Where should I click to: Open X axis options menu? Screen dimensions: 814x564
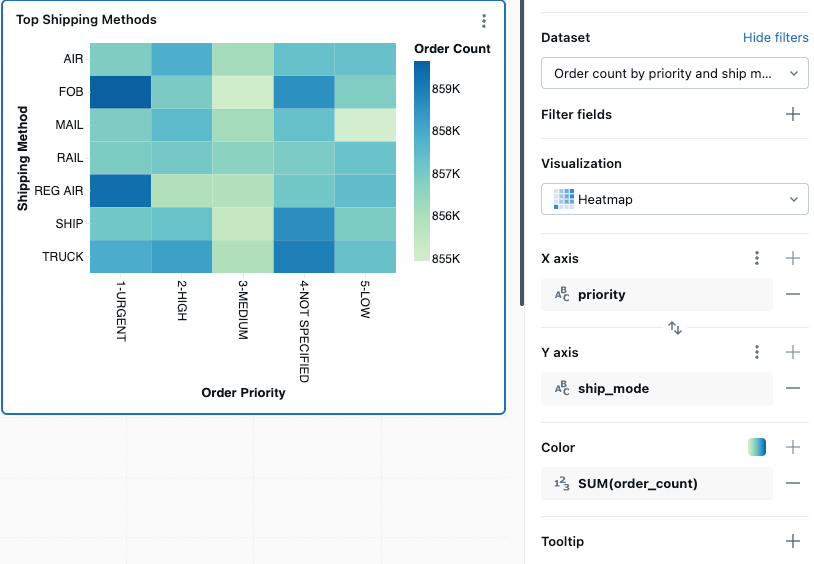tap(757, 258)
